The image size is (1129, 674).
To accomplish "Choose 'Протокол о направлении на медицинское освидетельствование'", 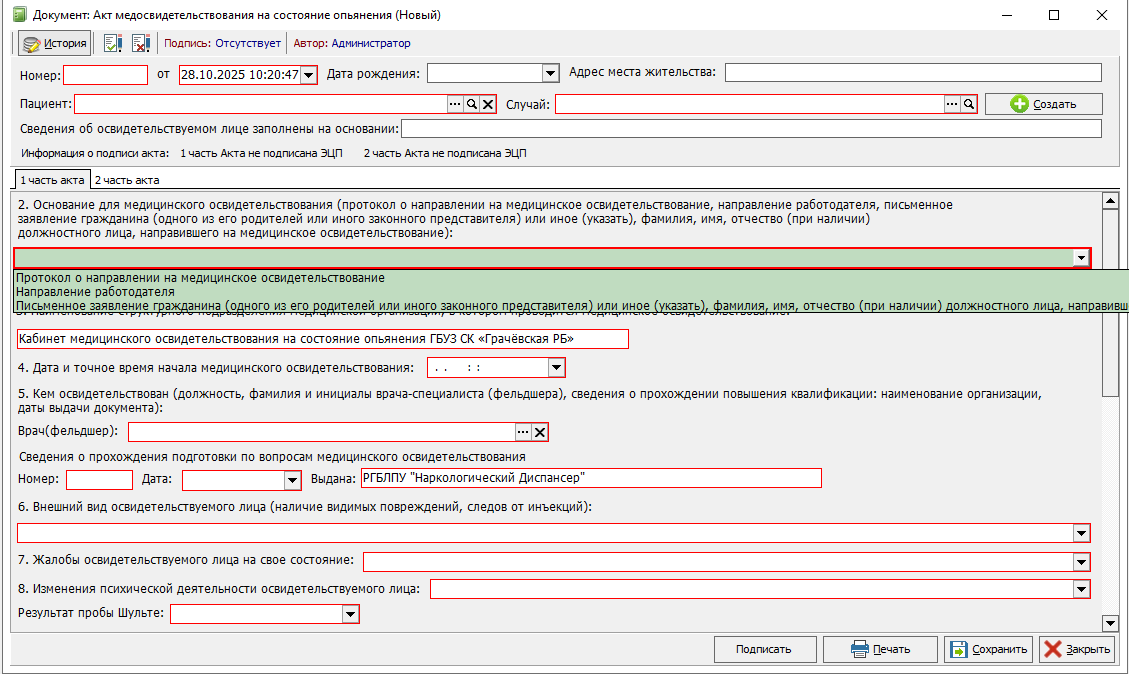I will point(200,277).
